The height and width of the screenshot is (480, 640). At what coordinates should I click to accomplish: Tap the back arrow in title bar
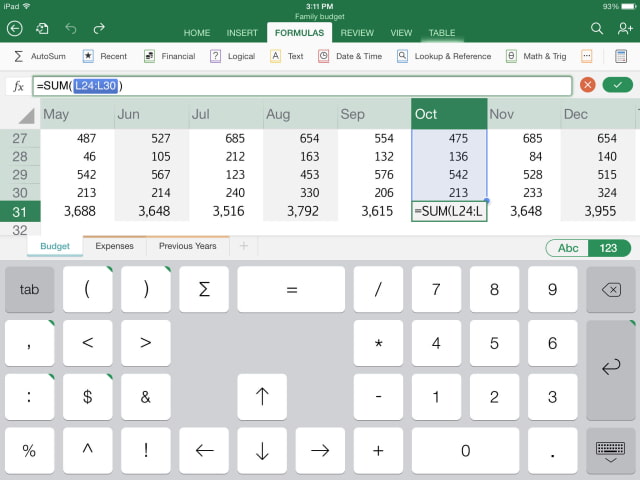pyautogui.click(x=14, y=29)
